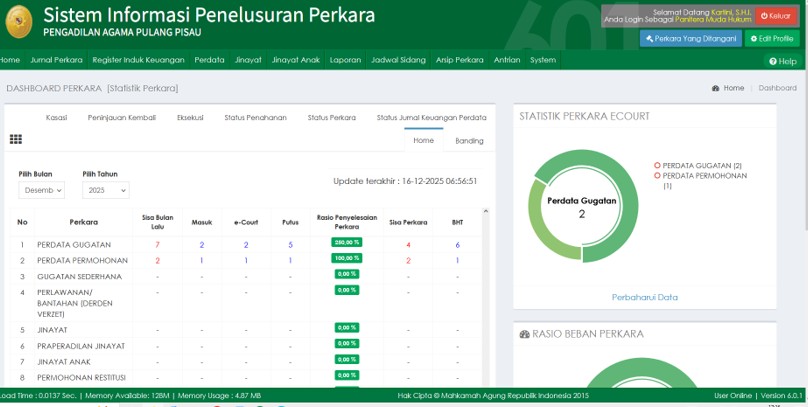
Task: Click Perdata Gugatan Sisa Perkara value 4
Action: point(408,245)
